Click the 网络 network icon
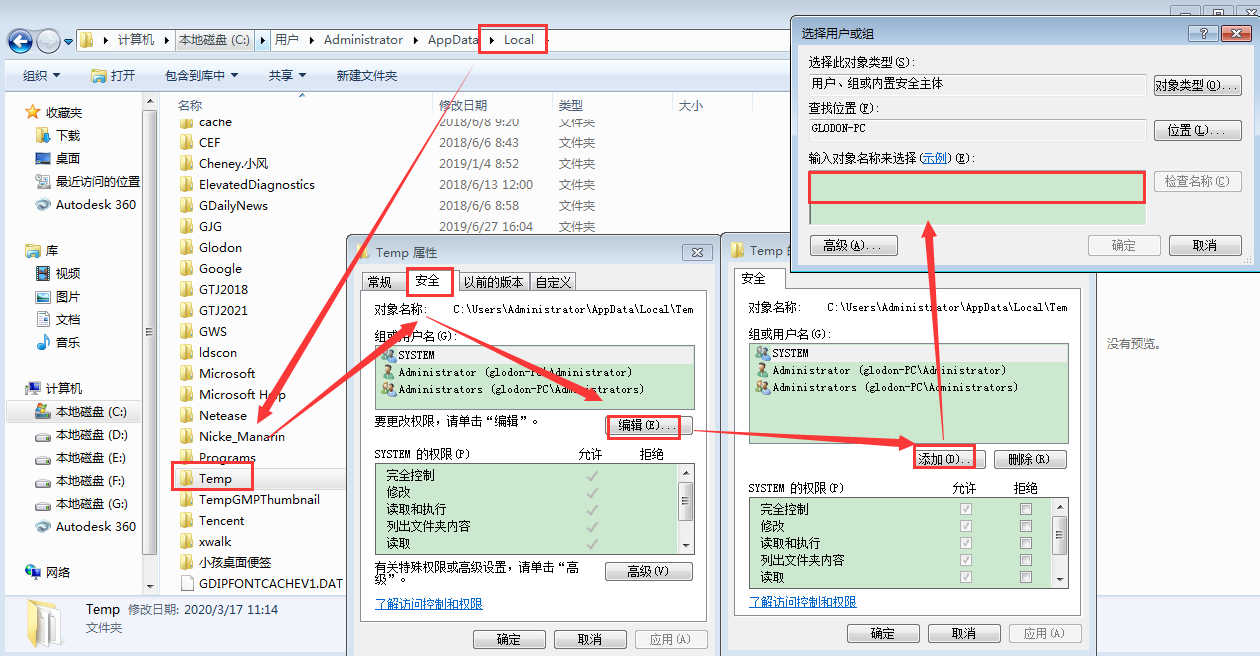This screenshot has width=1260, height=656. 32,572
